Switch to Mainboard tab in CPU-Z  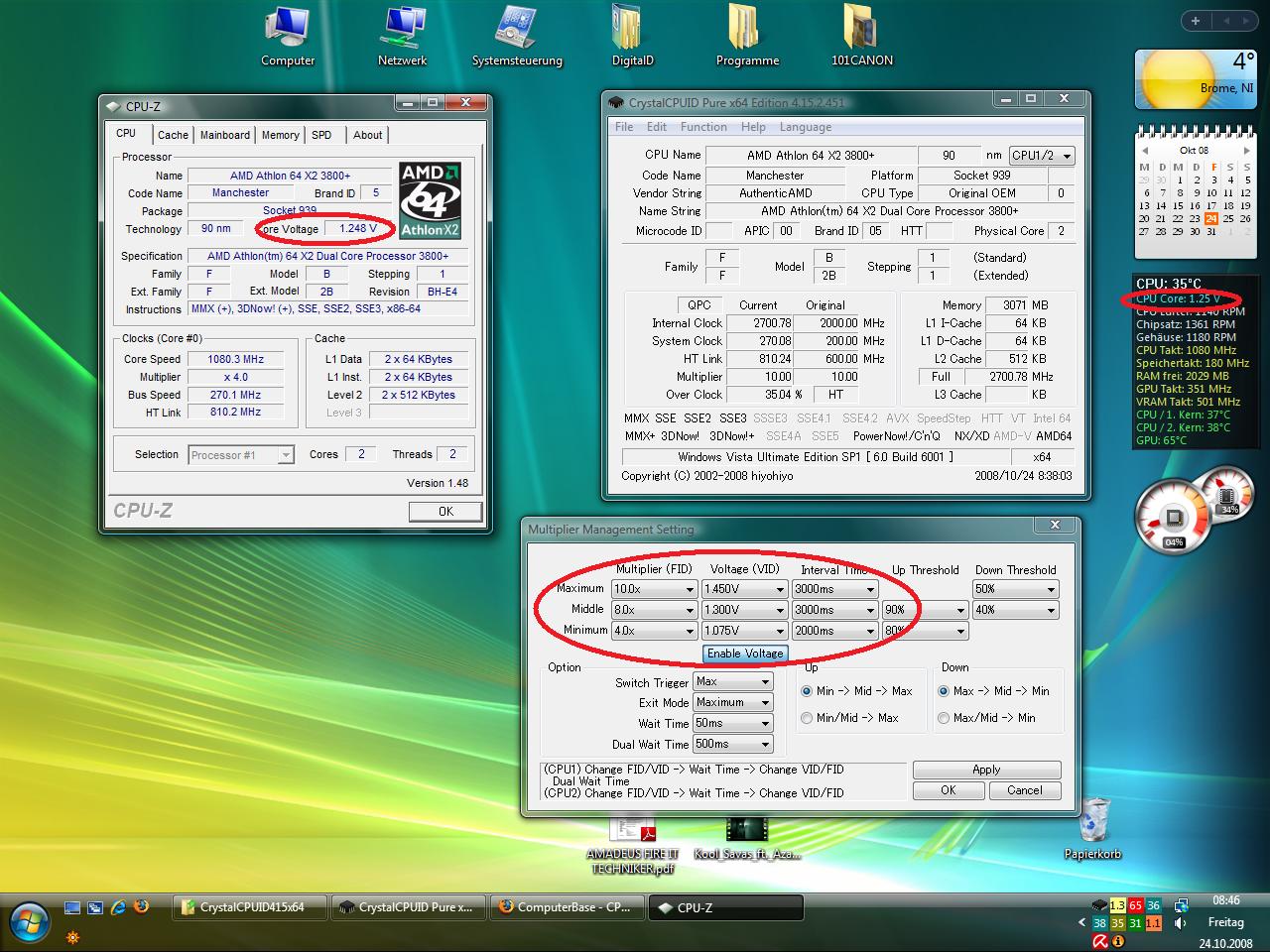coord(225,135)
